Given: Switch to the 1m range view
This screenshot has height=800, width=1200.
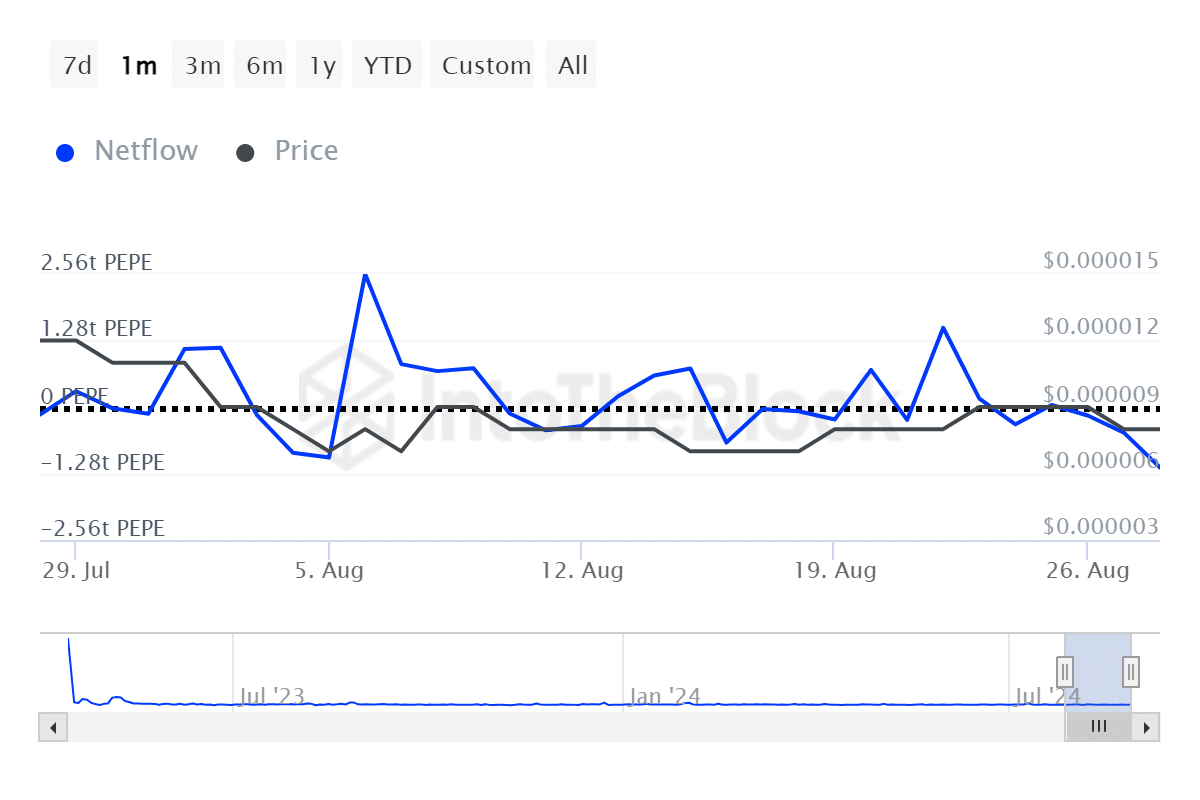Looking at the screenshot, I should coord(138,66).
